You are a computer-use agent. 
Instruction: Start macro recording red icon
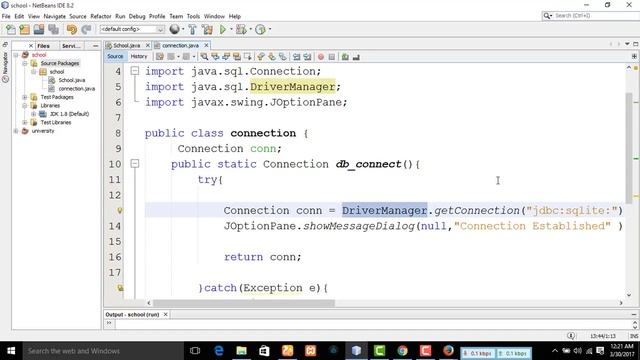321,57
